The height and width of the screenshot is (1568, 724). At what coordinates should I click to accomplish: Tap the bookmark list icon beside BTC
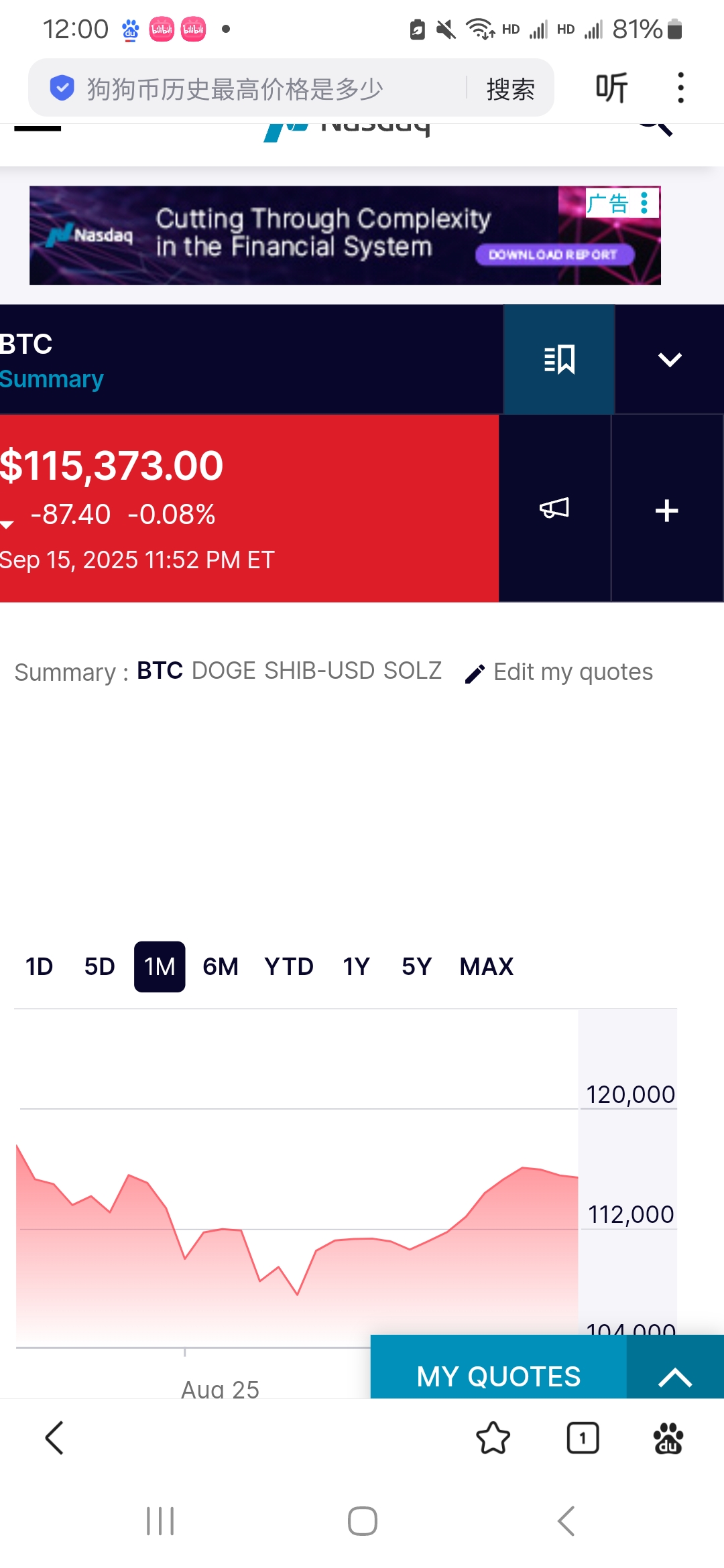click(x=559, y=359)
